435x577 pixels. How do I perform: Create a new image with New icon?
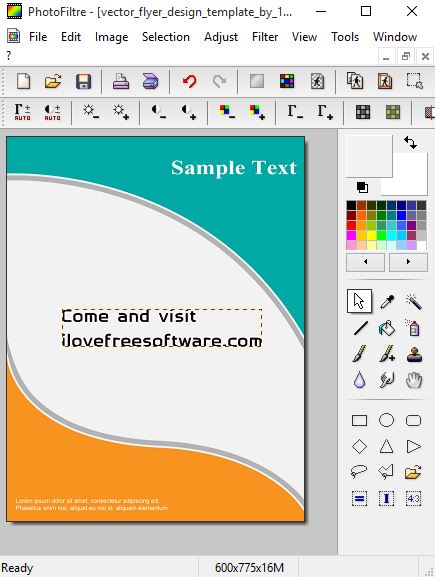[x=24, y=81]
